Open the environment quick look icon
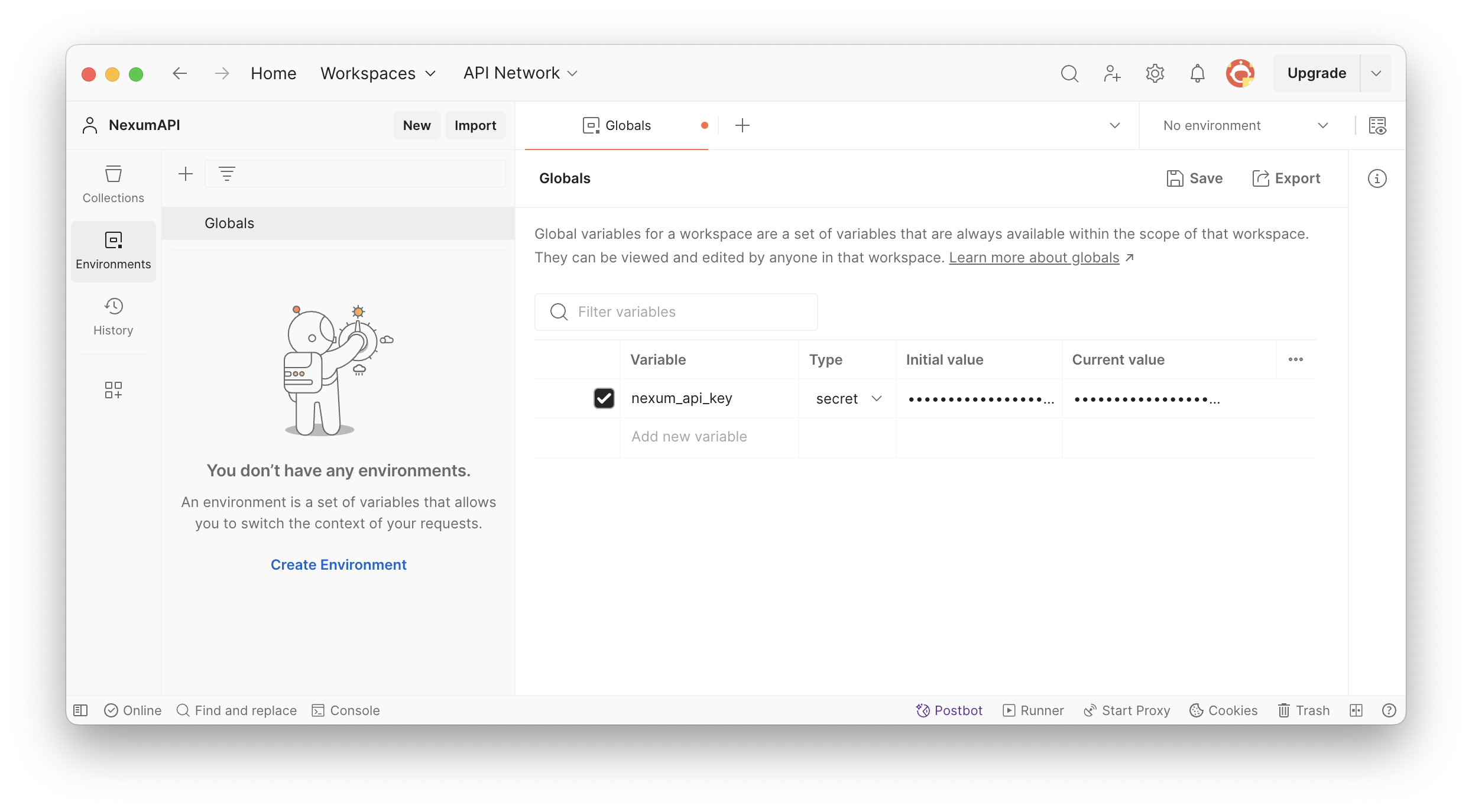Image resolution: width=1472 pixels, height=812 pixels. [1377, 125]
